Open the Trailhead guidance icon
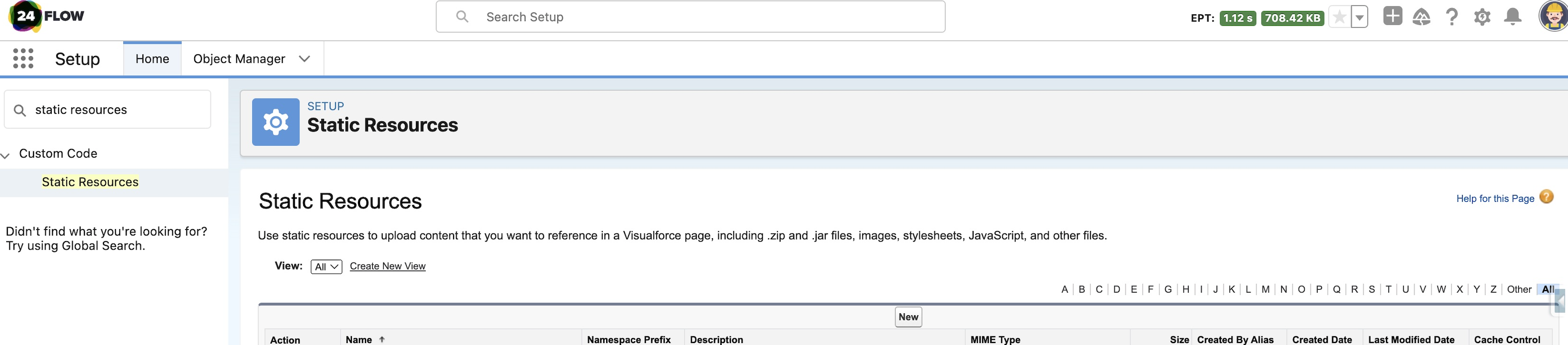Image resolution: width=1568 pixels, height=345 pixels. click(1421, 17)
